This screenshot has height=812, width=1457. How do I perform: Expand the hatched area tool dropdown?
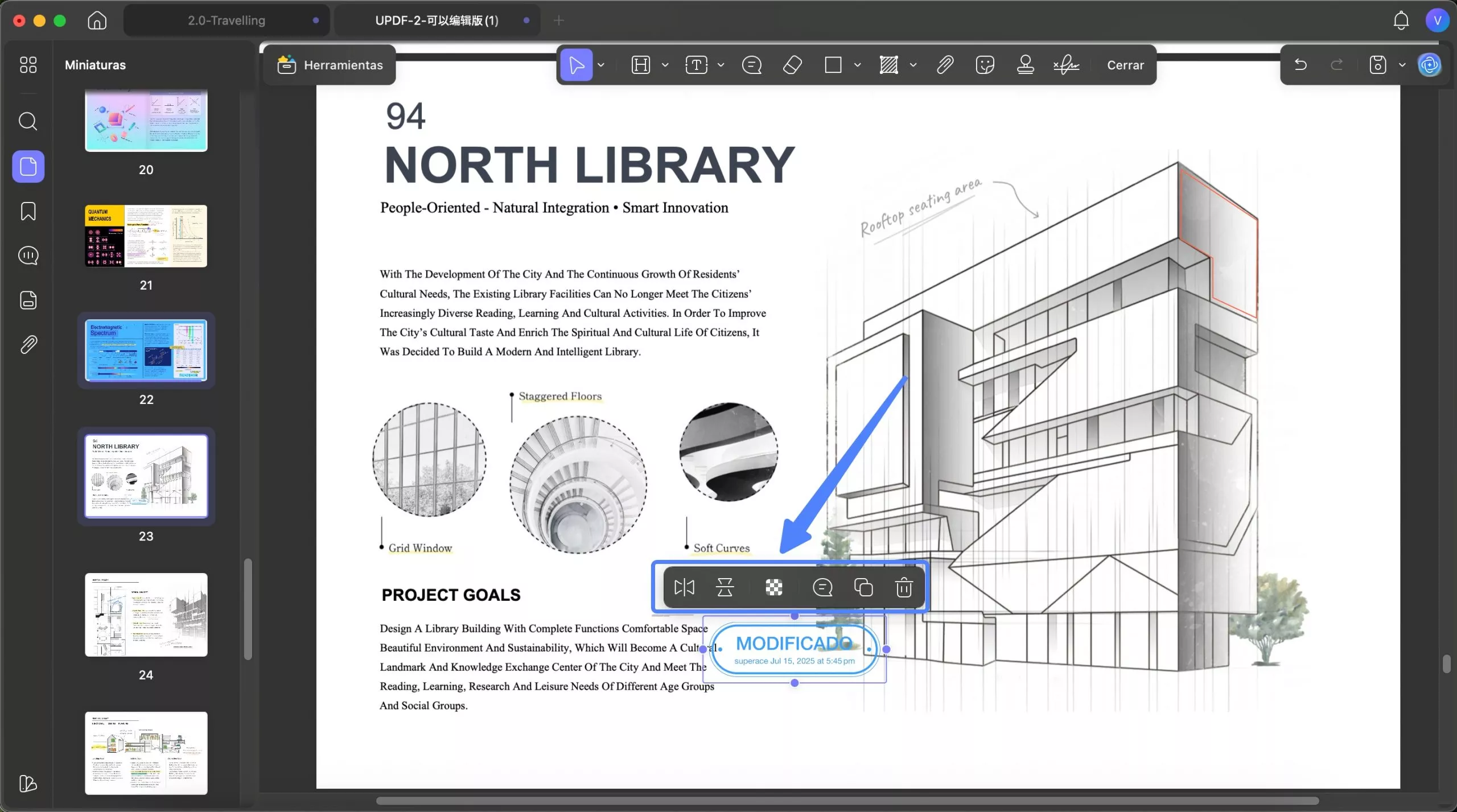[x=913, y=65]
